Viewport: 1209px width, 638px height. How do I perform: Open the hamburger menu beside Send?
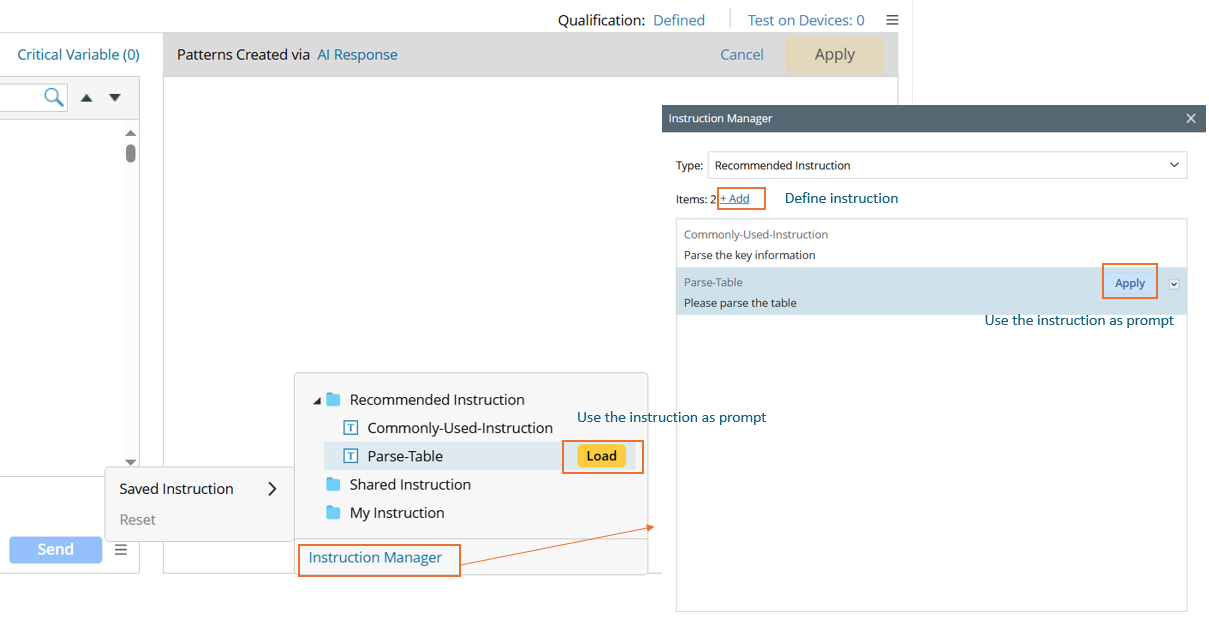pos(121,550)
